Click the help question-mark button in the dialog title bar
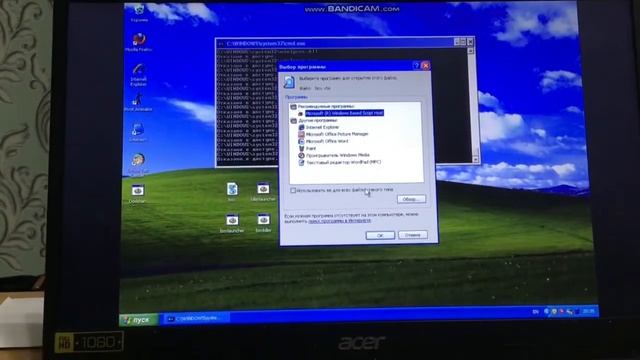The width and height of the screenshot is (640, 360). click(416, 66)
